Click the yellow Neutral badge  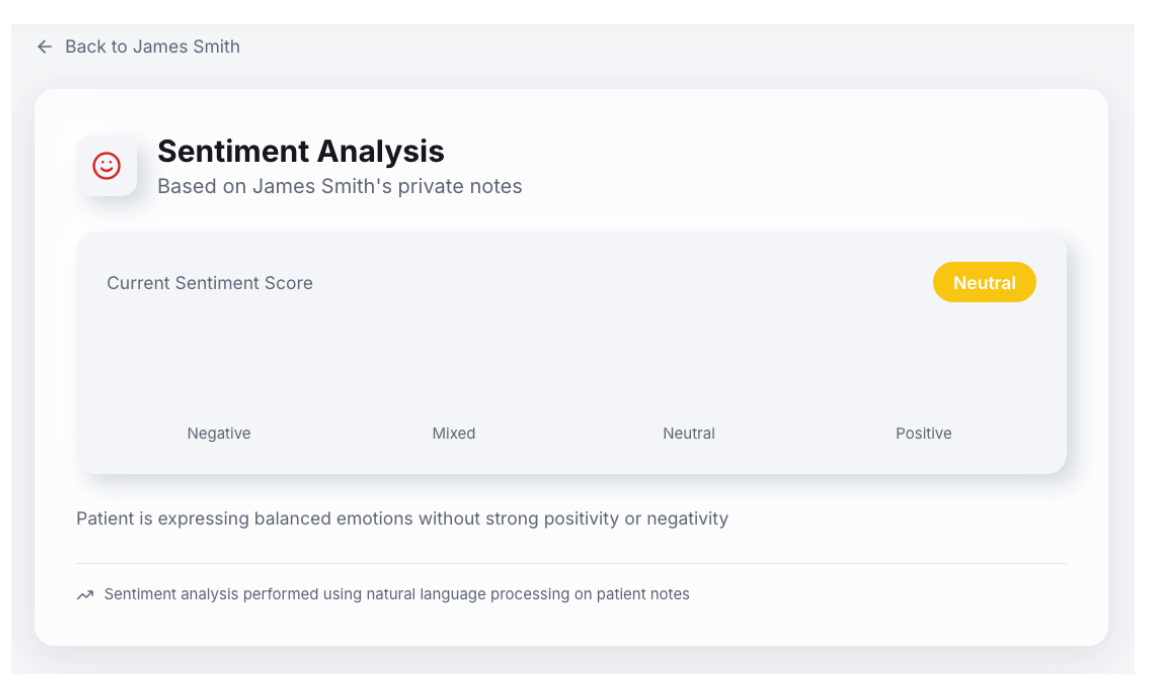click(x=984, y=283)
